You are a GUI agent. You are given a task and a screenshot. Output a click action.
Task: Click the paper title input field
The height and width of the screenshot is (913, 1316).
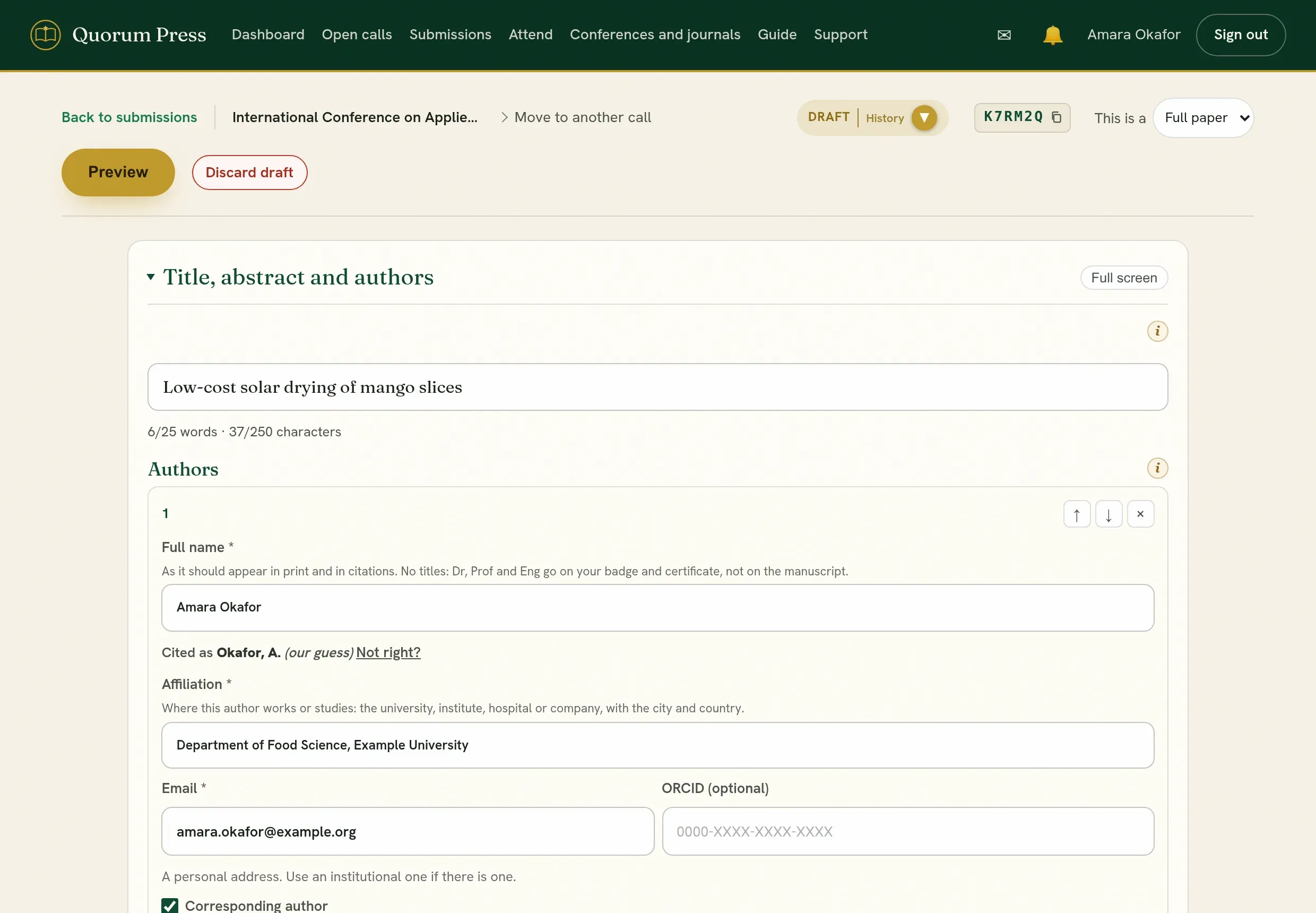point(657,387)
